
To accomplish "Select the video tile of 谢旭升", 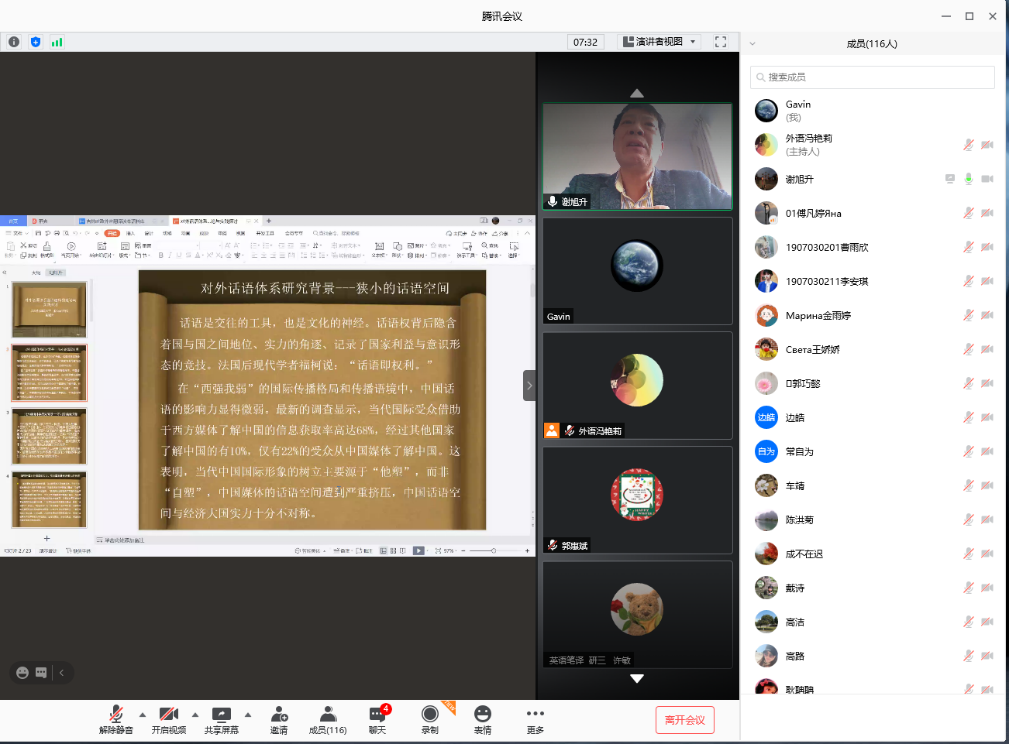I will [x=637, y=156].
